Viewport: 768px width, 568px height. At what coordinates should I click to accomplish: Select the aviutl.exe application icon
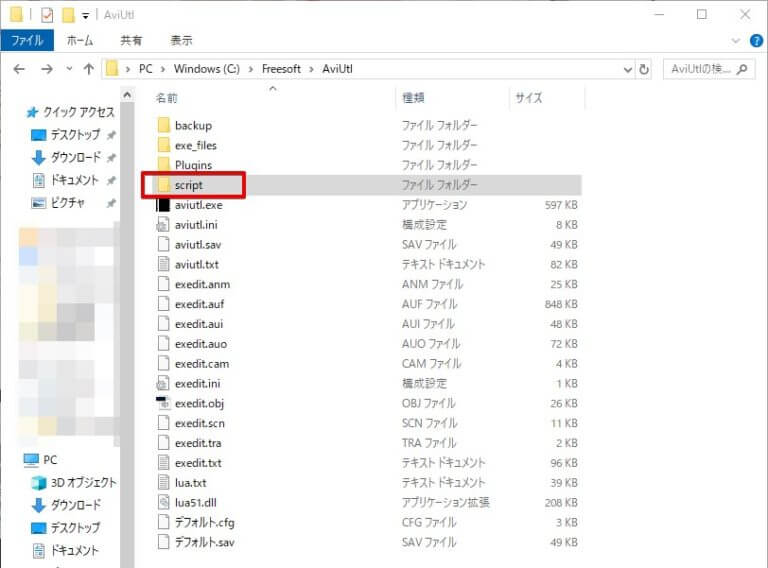pos(163,205)
